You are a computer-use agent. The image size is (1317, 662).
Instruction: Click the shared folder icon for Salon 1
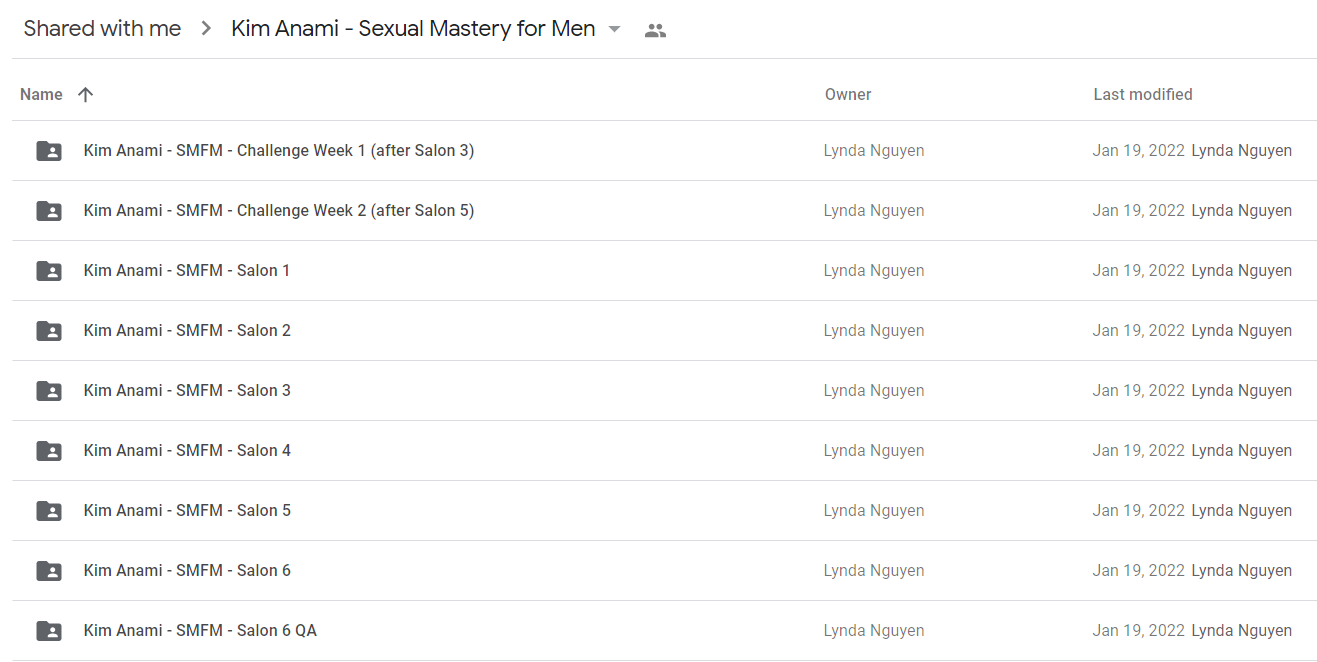click(48, 271)
